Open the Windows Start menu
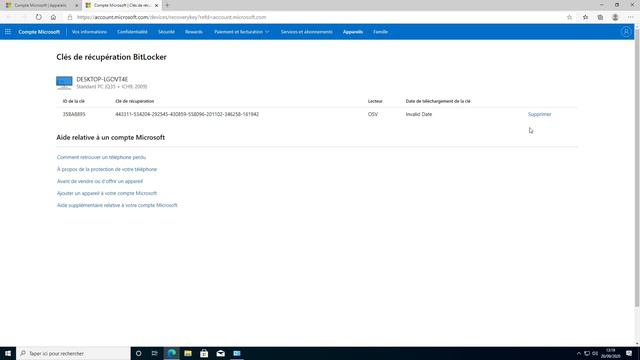The height and width of the screenshot is (360, 640). (x=8, y=353)
